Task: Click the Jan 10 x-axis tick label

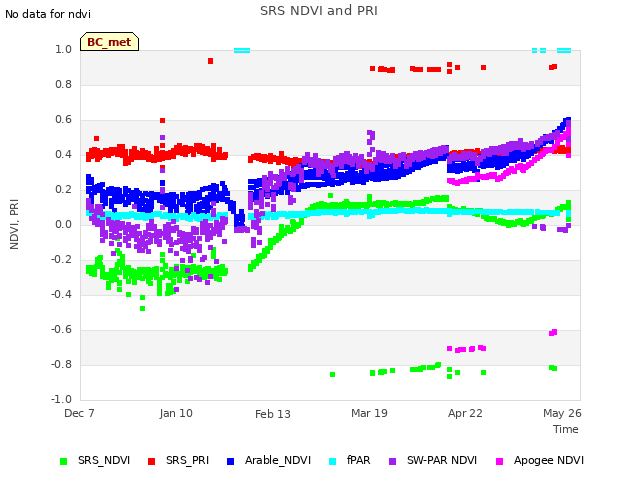Action: (x=176, y=413)
